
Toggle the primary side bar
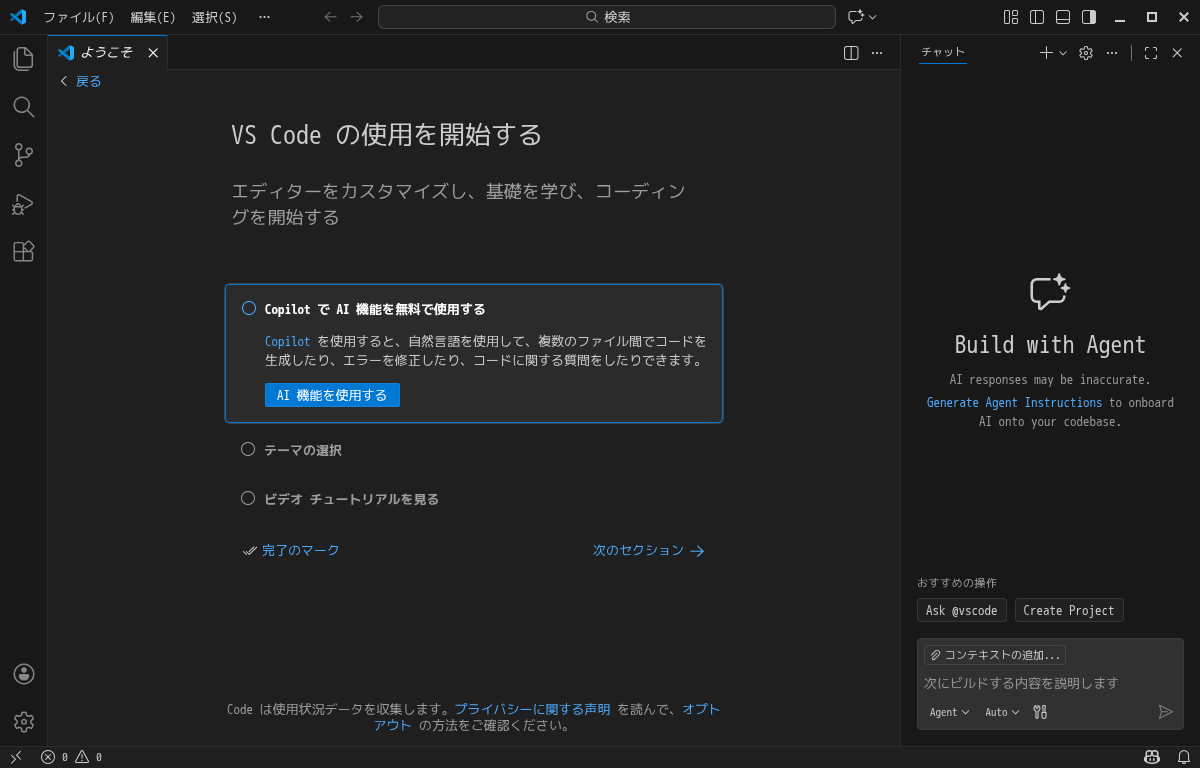point(1037,17)
